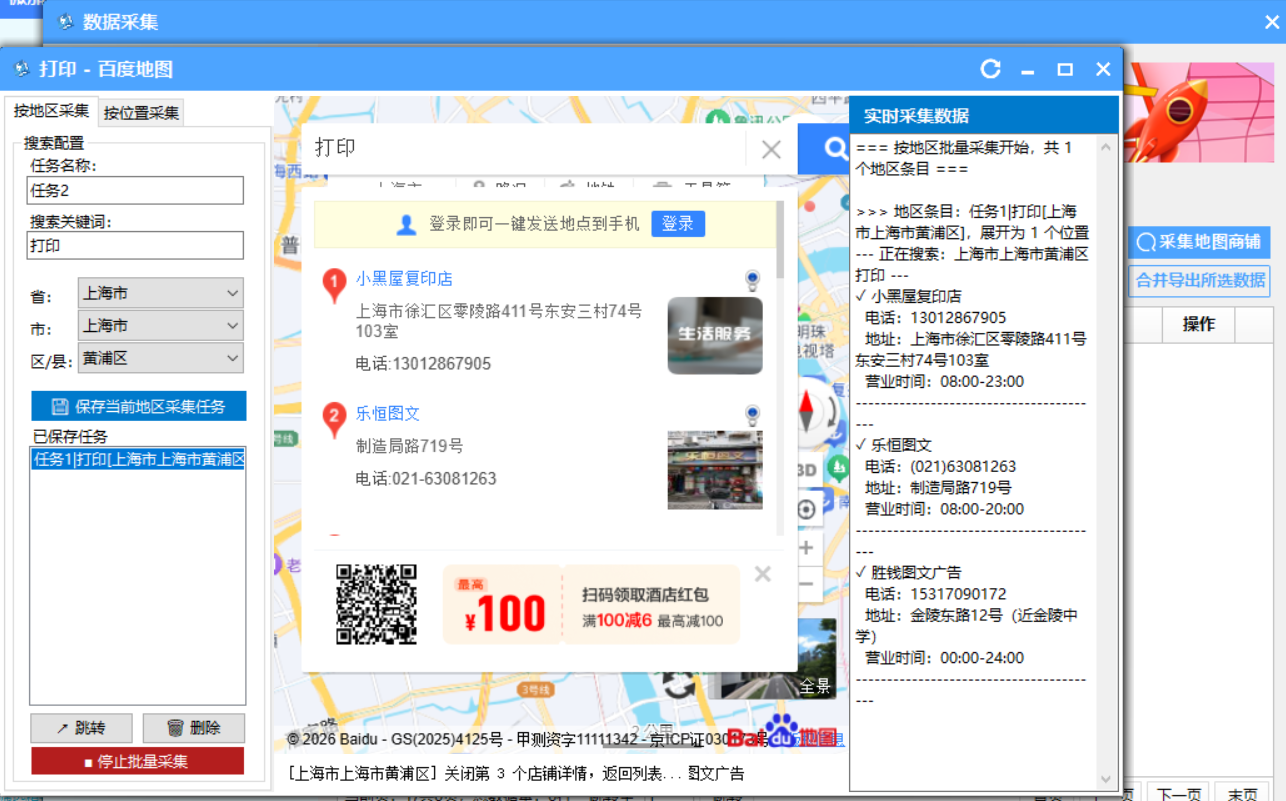Click the search results list scrollbar
Screen dimensions: 1286x801
tap(780, 240)
